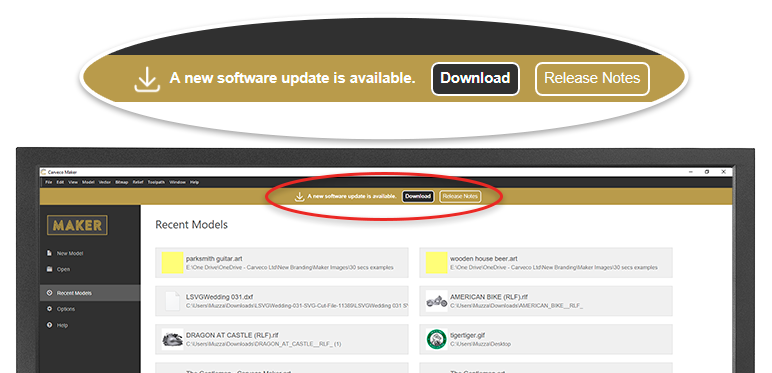Open LSVGWedding 031.dxf from recent models
This screenshot has height=373, width=772.
click(282, 301)
